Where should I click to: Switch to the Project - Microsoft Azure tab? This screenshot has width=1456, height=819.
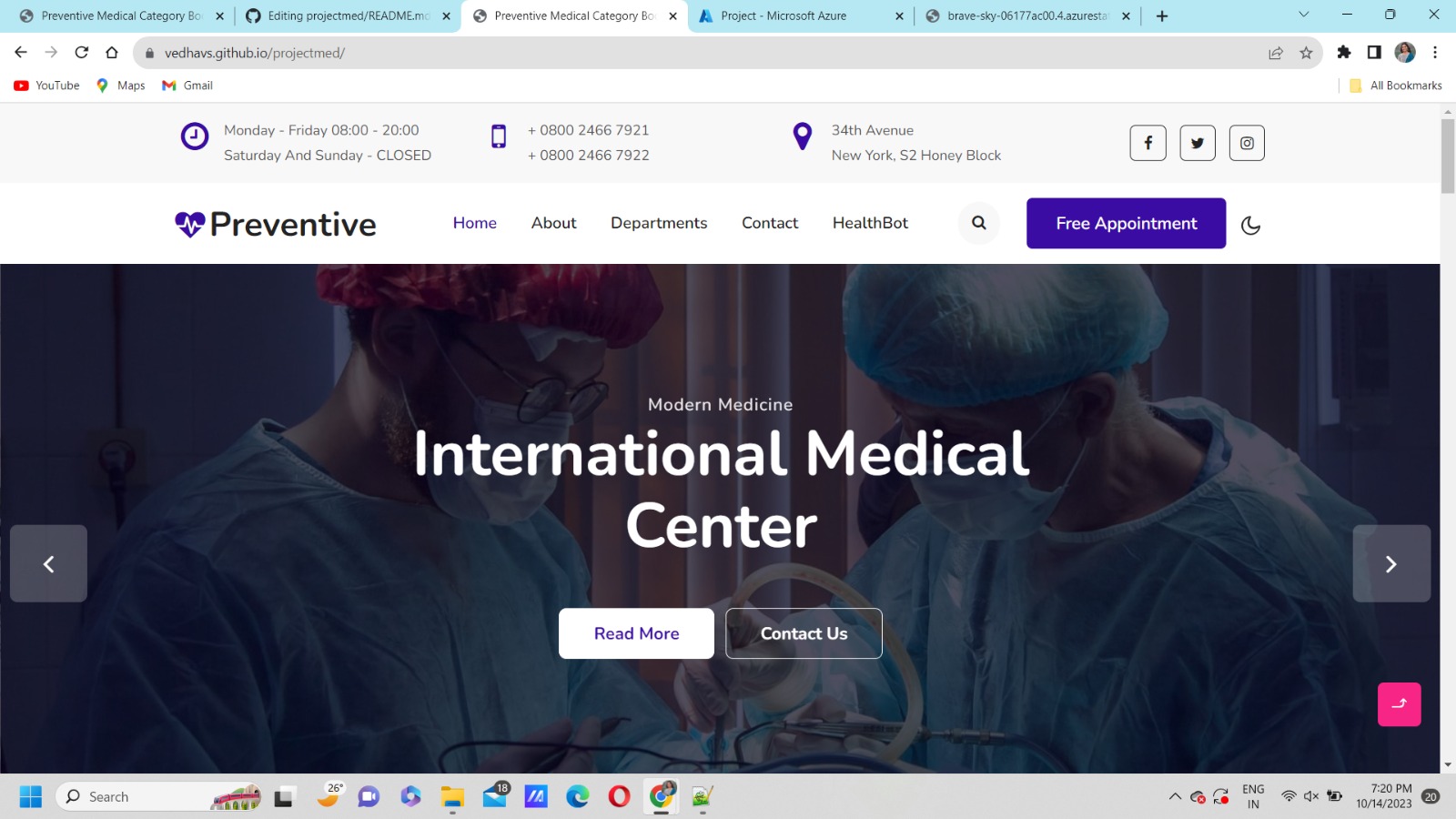click(x=783, y=15)
